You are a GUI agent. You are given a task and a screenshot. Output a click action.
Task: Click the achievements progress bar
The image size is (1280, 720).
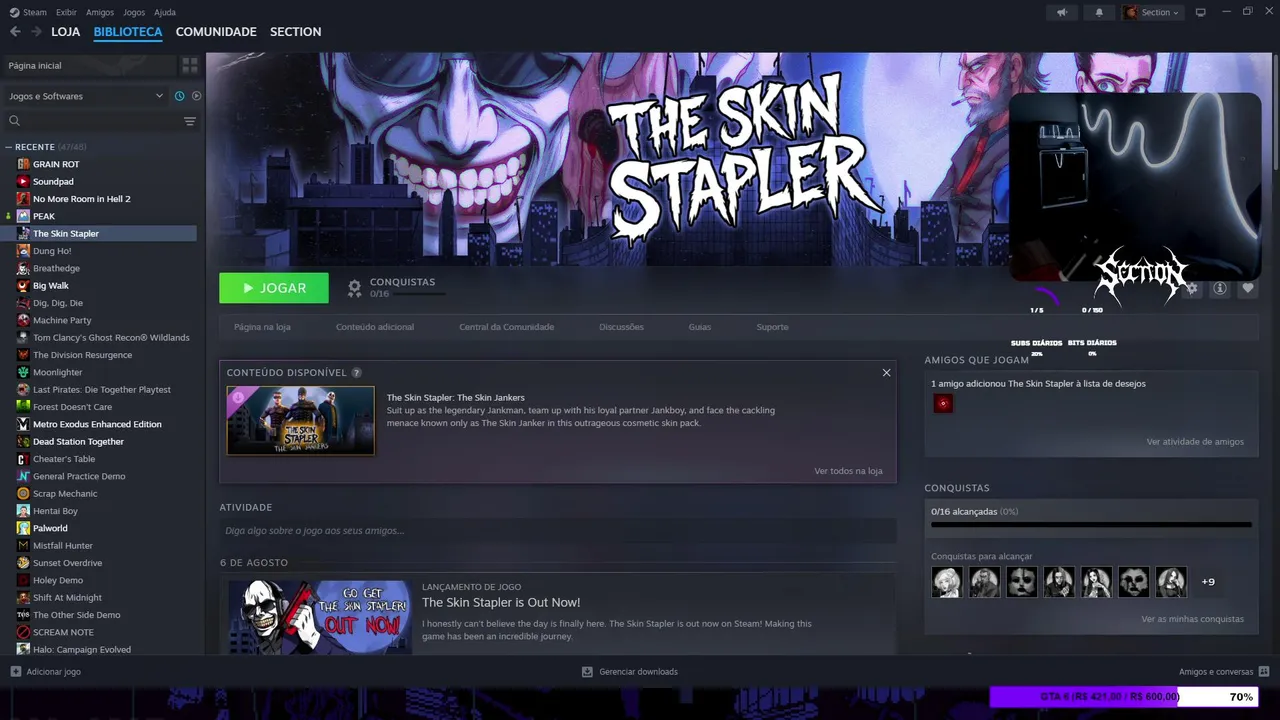[x=1091, y=524]
